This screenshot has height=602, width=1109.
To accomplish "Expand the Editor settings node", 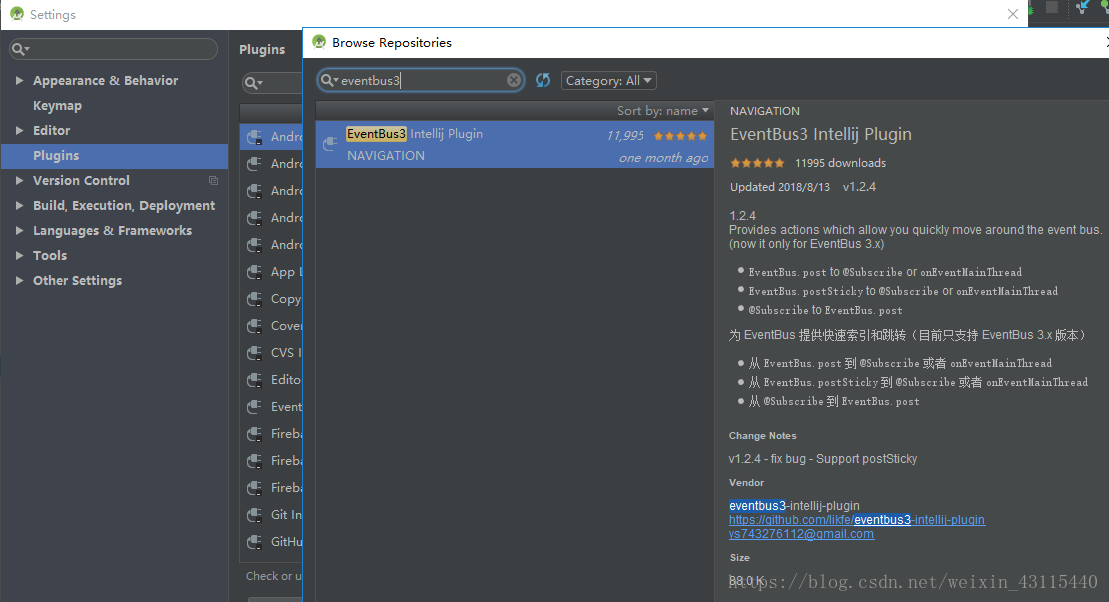I will click(x=19, y=131).
